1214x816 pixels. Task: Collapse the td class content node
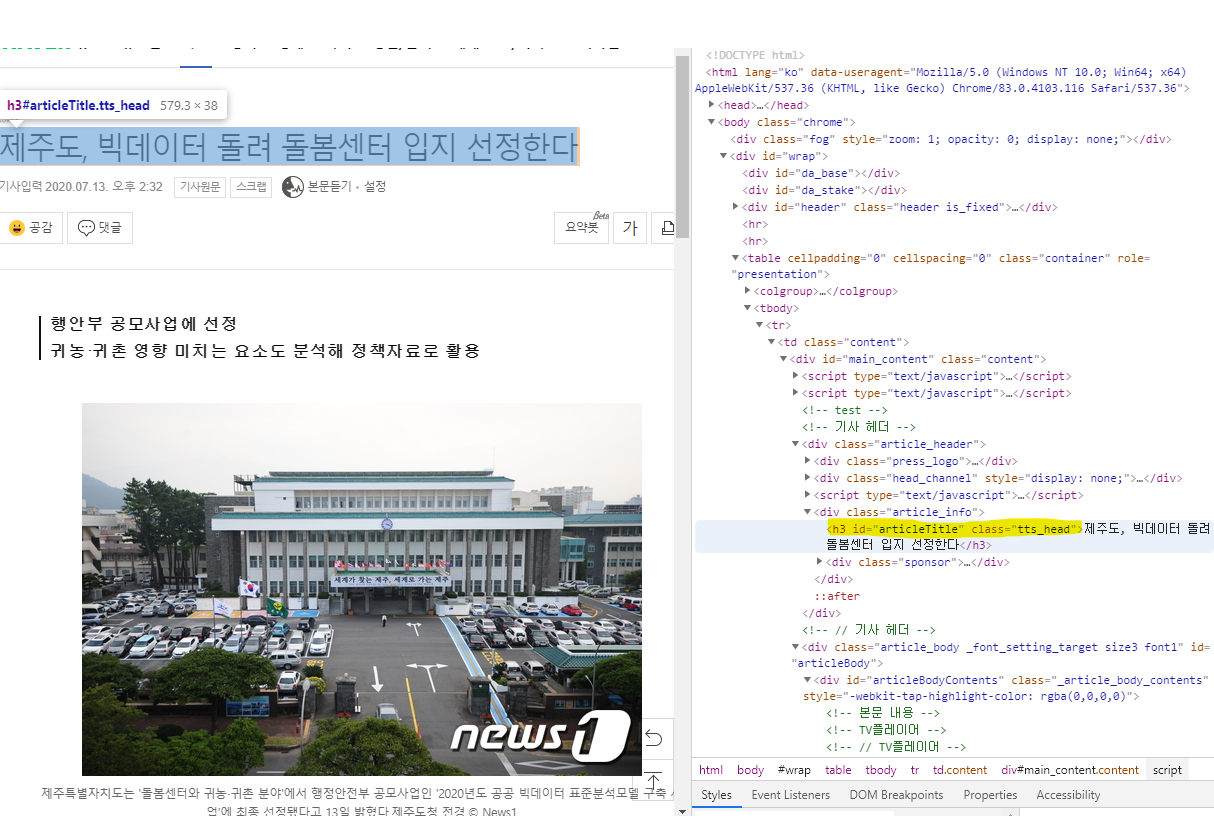point(771,343)
